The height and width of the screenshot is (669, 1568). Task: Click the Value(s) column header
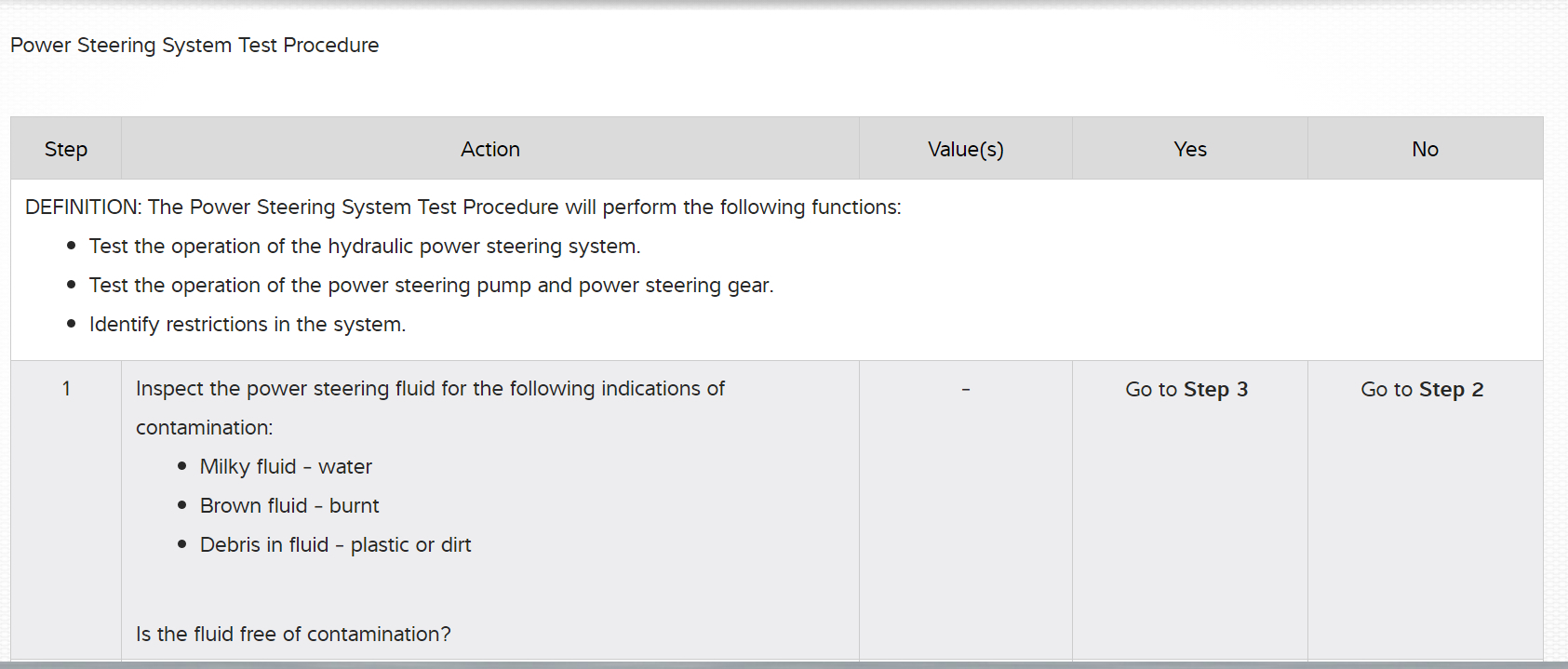point(965,149)
